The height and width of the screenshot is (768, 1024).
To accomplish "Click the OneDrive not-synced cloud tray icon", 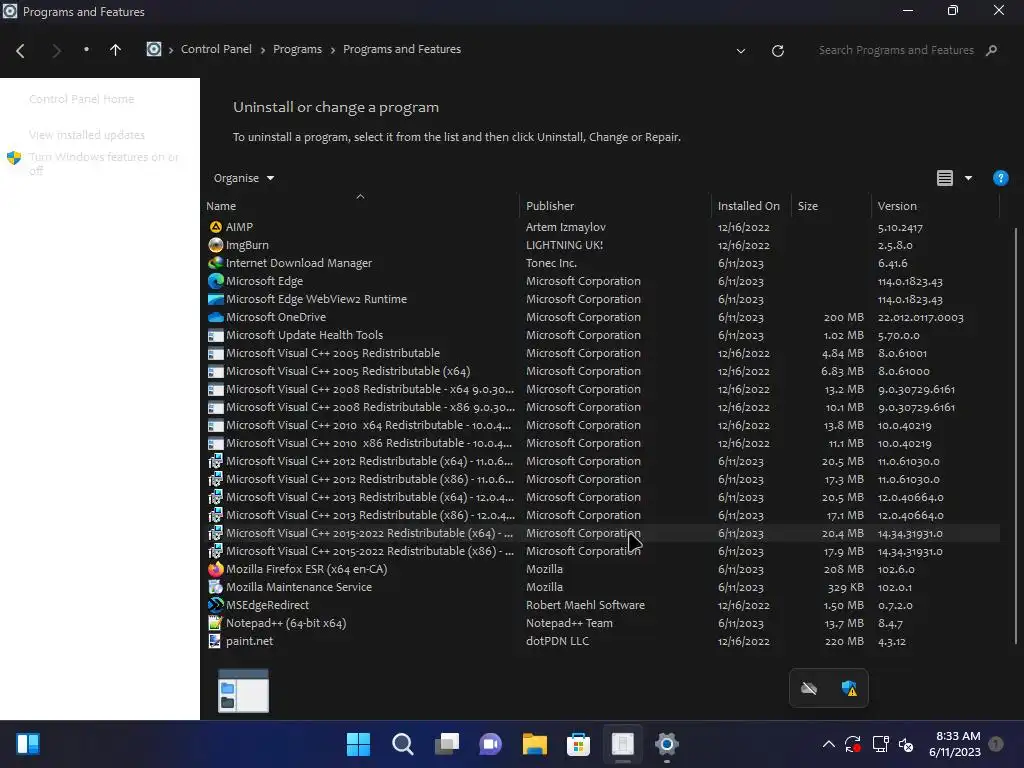I will click(809, 688).
